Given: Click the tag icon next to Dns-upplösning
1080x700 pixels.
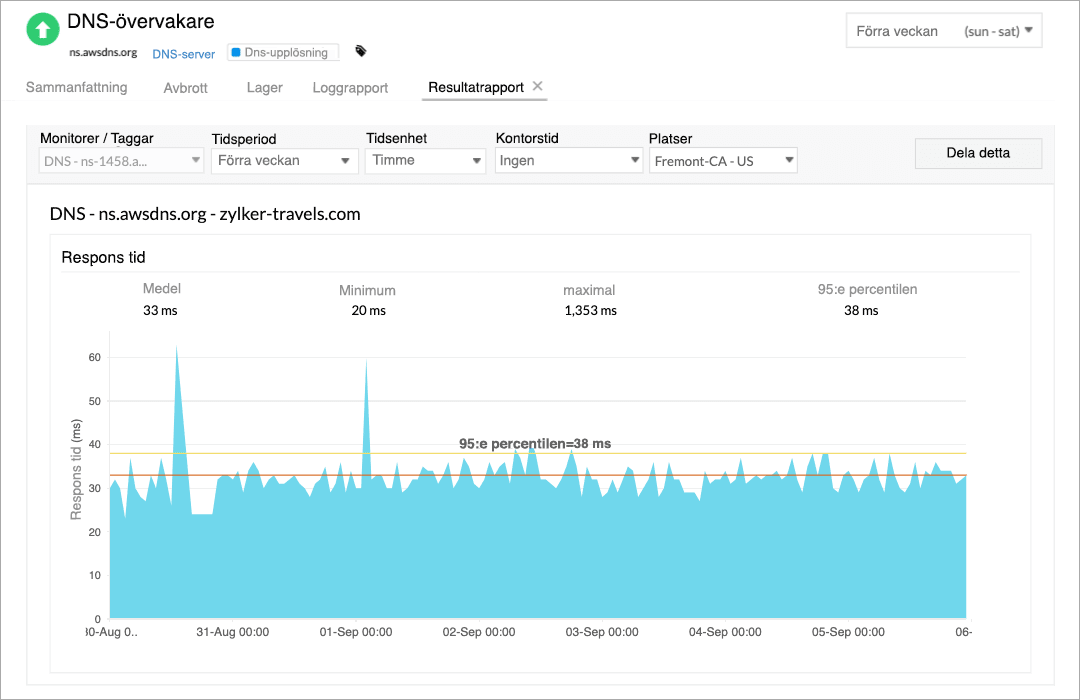Looking at the screenshot, I should (360, 49).
